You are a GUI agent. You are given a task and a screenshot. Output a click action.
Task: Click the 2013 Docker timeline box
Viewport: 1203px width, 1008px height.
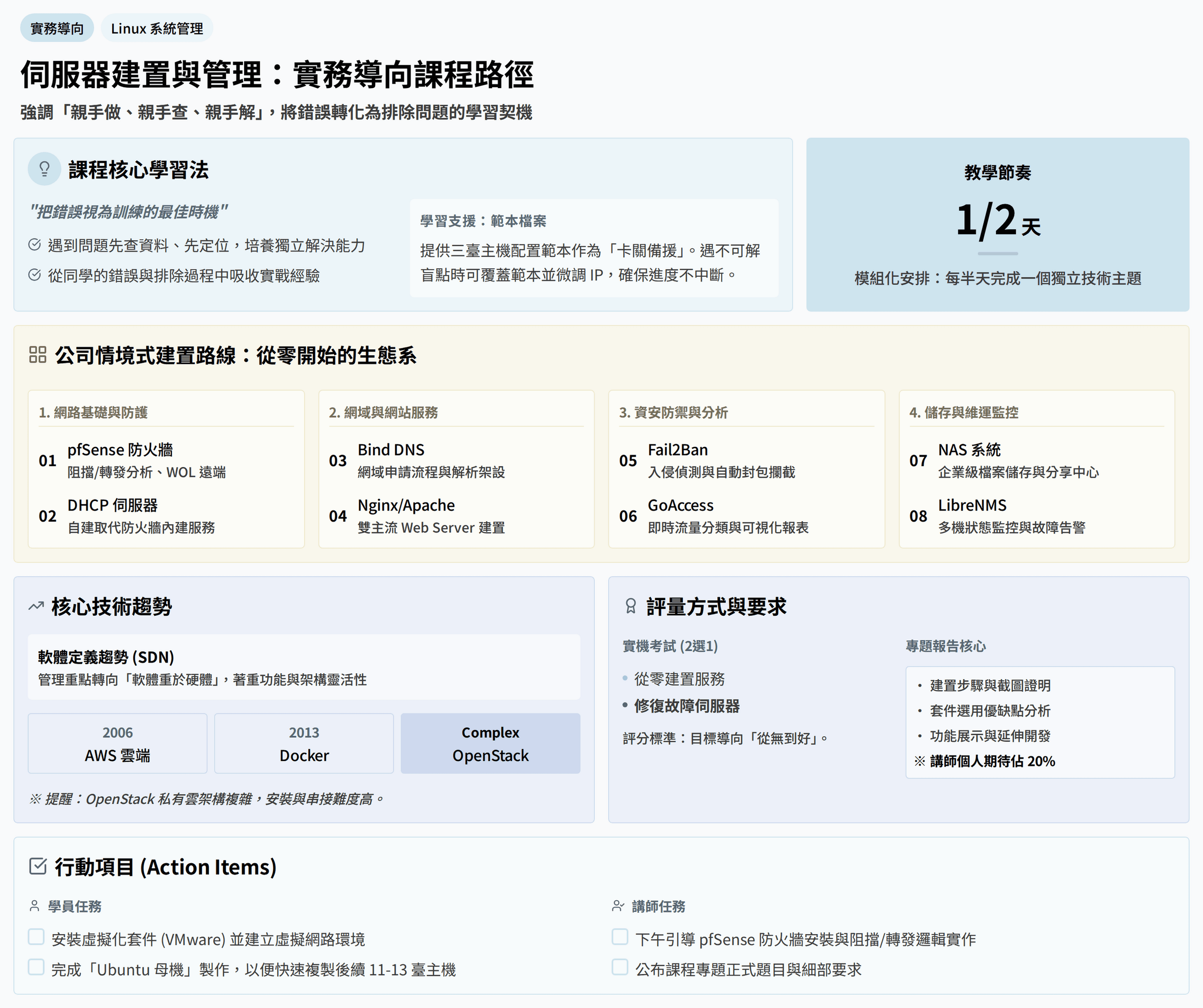click(304, 743)
